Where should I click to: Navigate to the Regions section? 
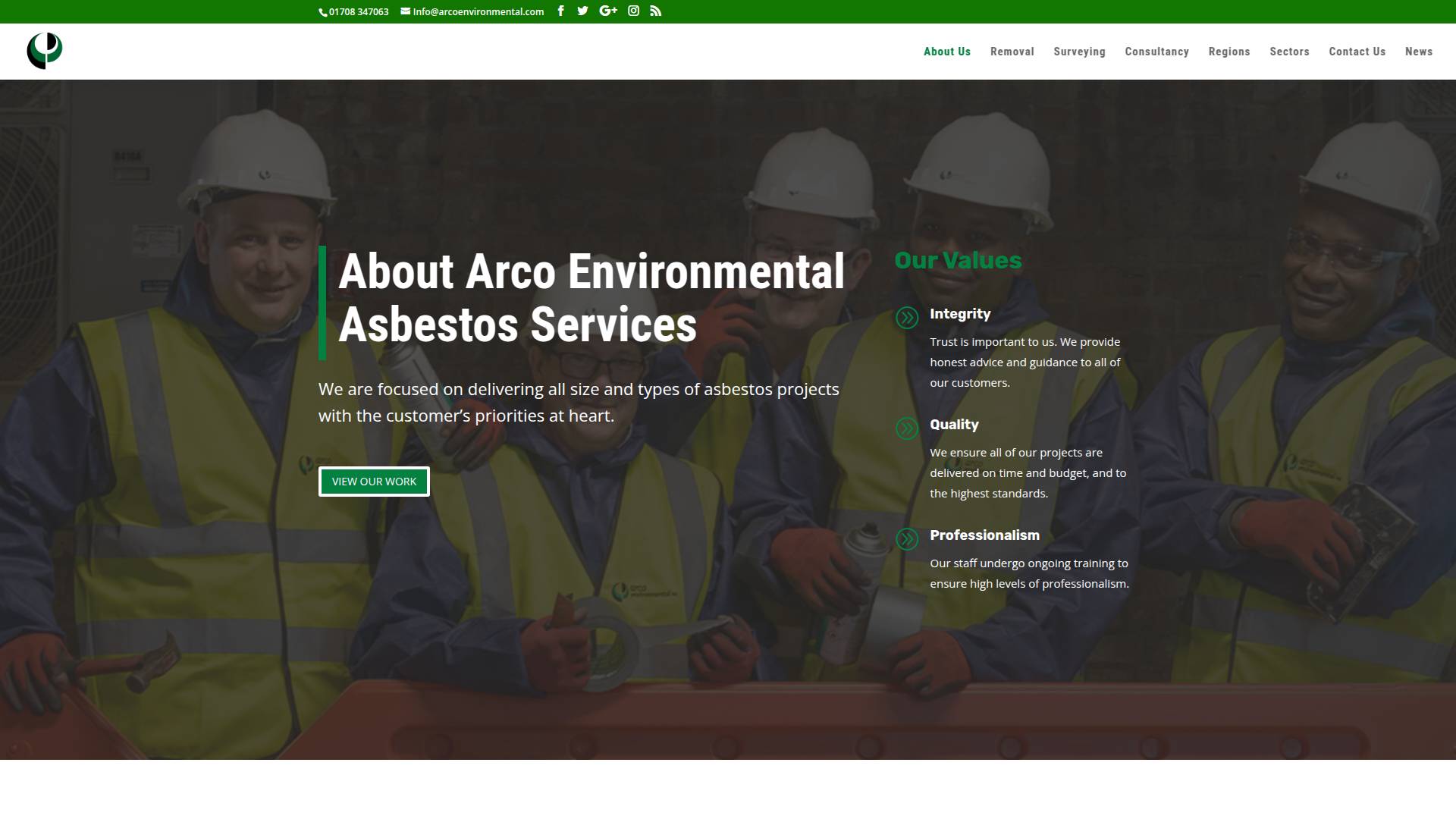coord(1228,52)
